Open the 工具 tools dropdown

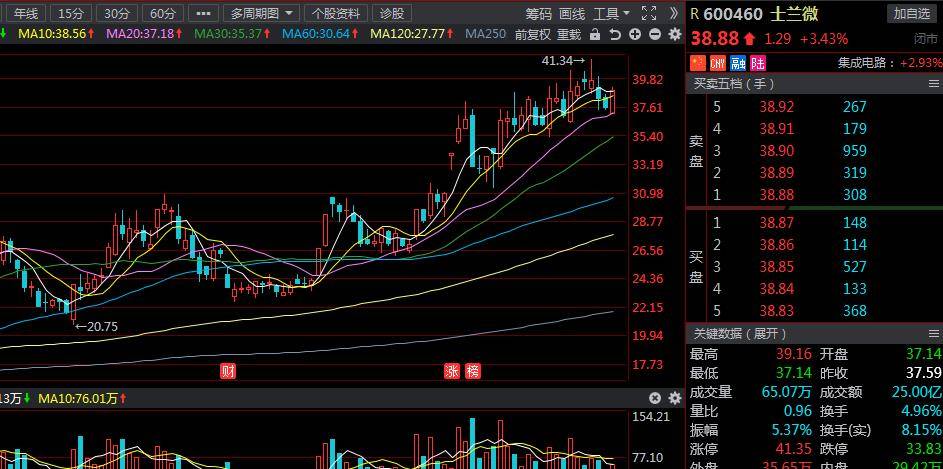pyautogui.click(x=611, y=13)
